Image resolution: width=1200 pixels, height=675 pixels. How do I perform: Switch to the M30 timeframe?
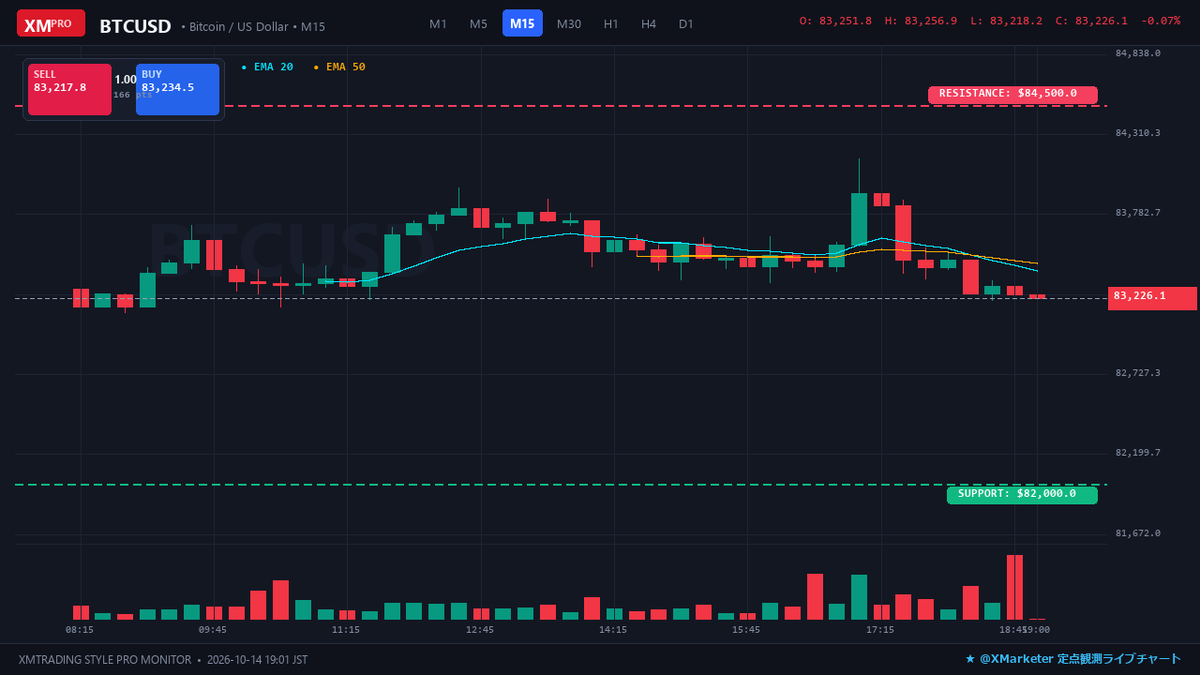pos(569,24)
